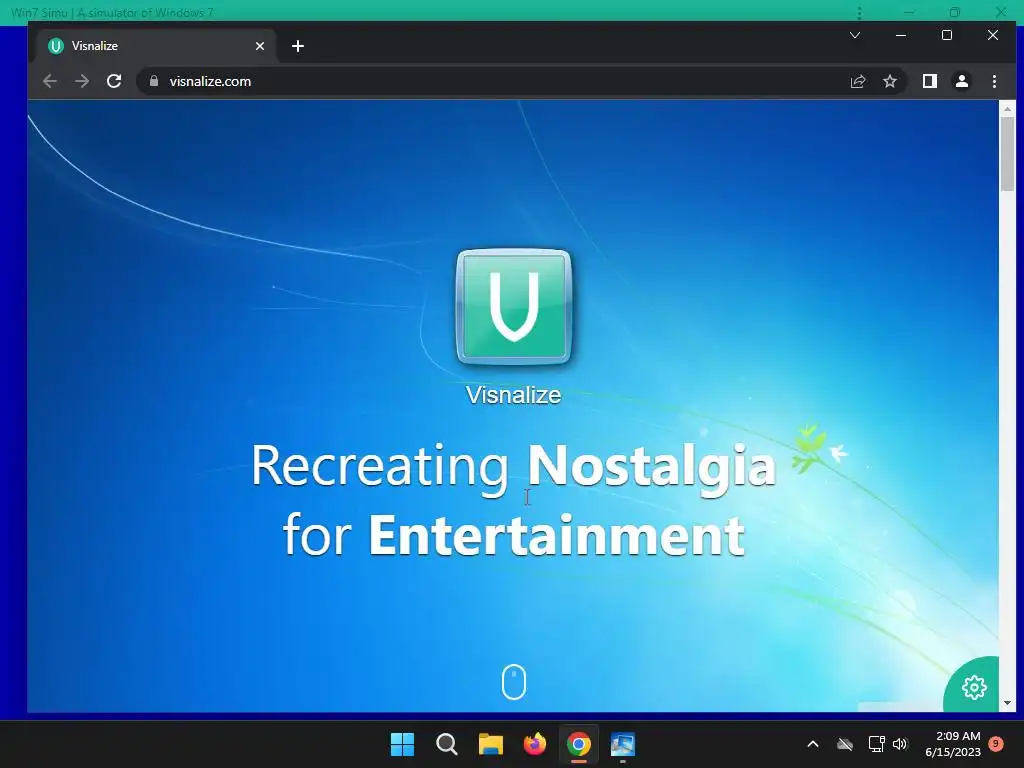This screenshot has width=1024, height=768.
Task: Open taskbar Search
Action: click(447, 744)
